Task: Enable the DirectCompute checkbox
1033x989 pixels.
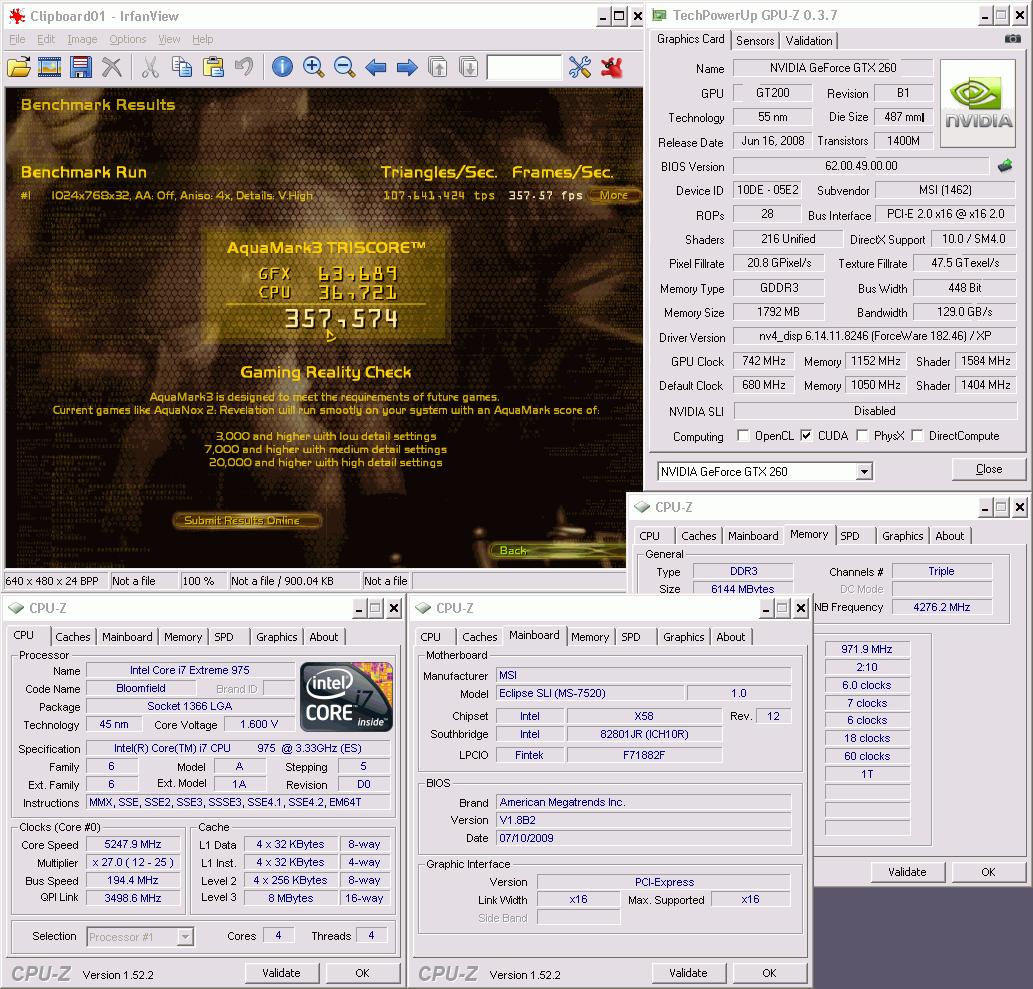Action: pos(916,436)
